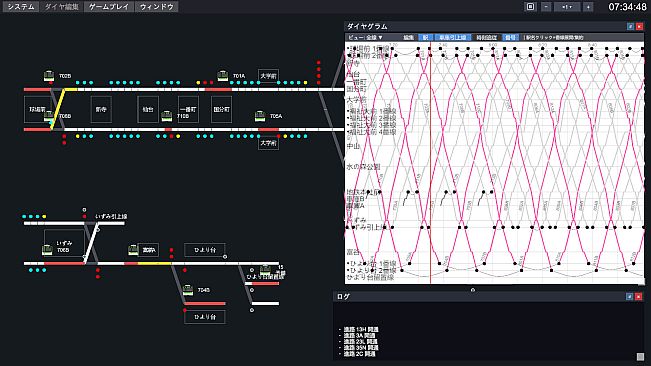
Task: Select train T01A icon
Action: coord(223,76)
